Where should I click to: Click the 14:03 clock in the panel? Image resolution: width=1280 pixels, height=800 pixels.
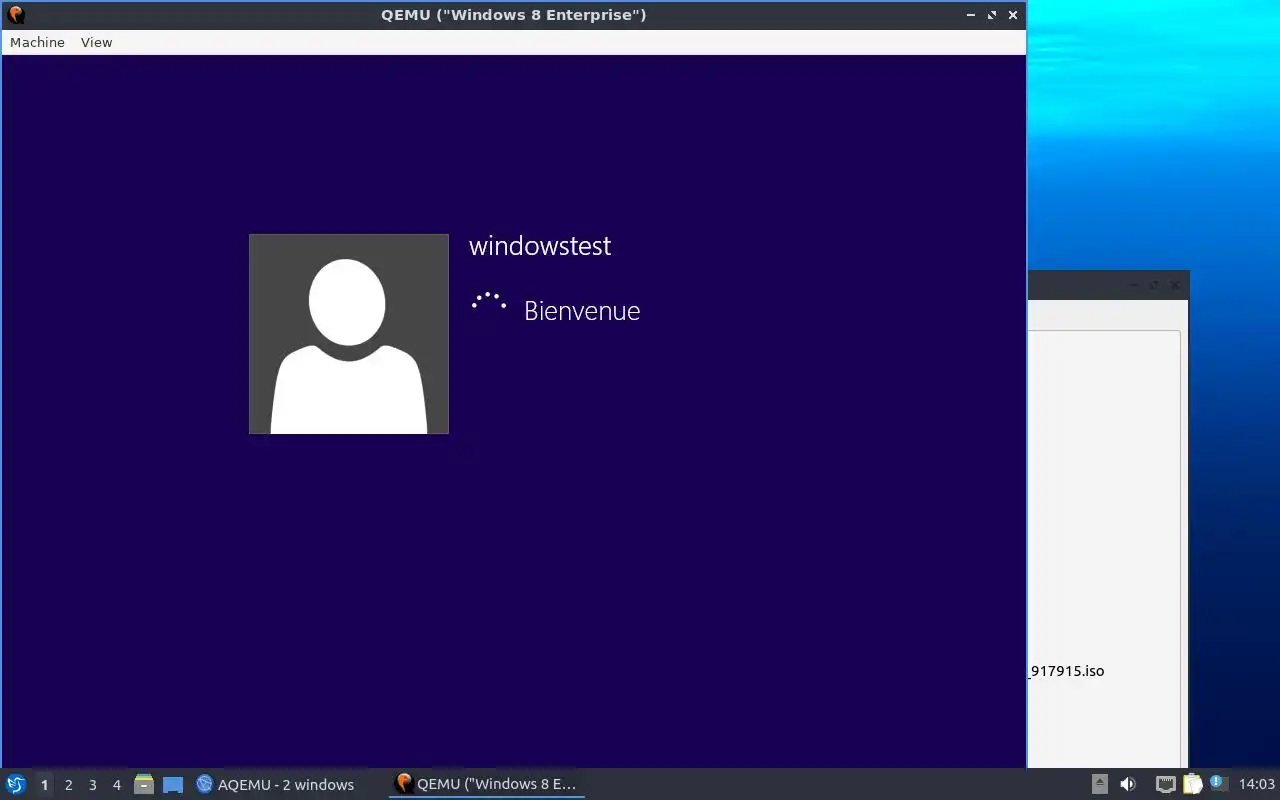pyautogui.click(x=1257, y=784)
